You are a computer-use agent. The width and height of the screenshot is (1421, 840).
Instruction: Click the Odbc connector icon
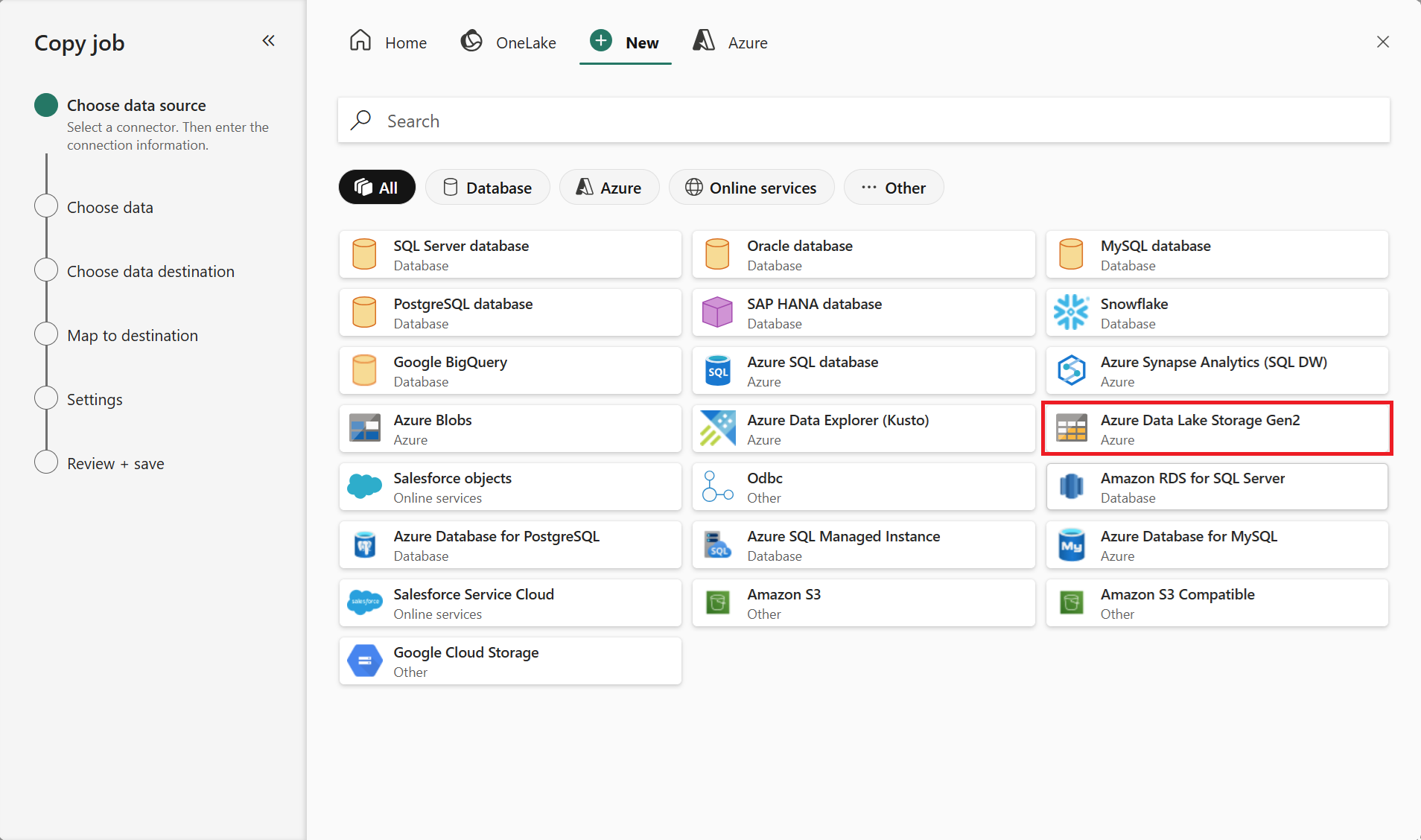tap(717, 487)
